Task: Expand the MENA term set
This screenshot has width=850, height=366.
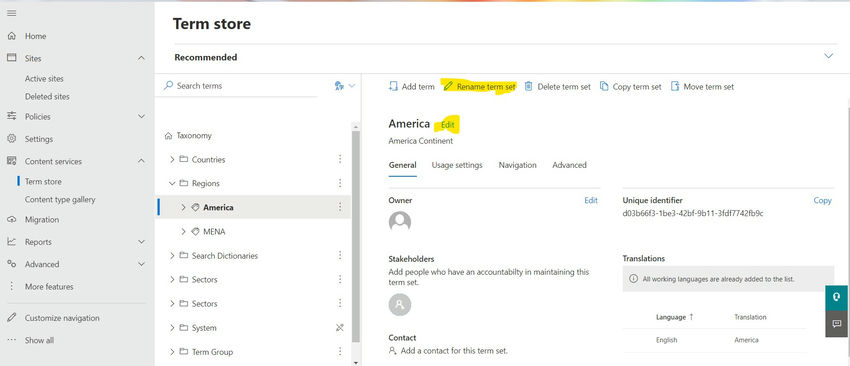Action: [x=183, y=232]
